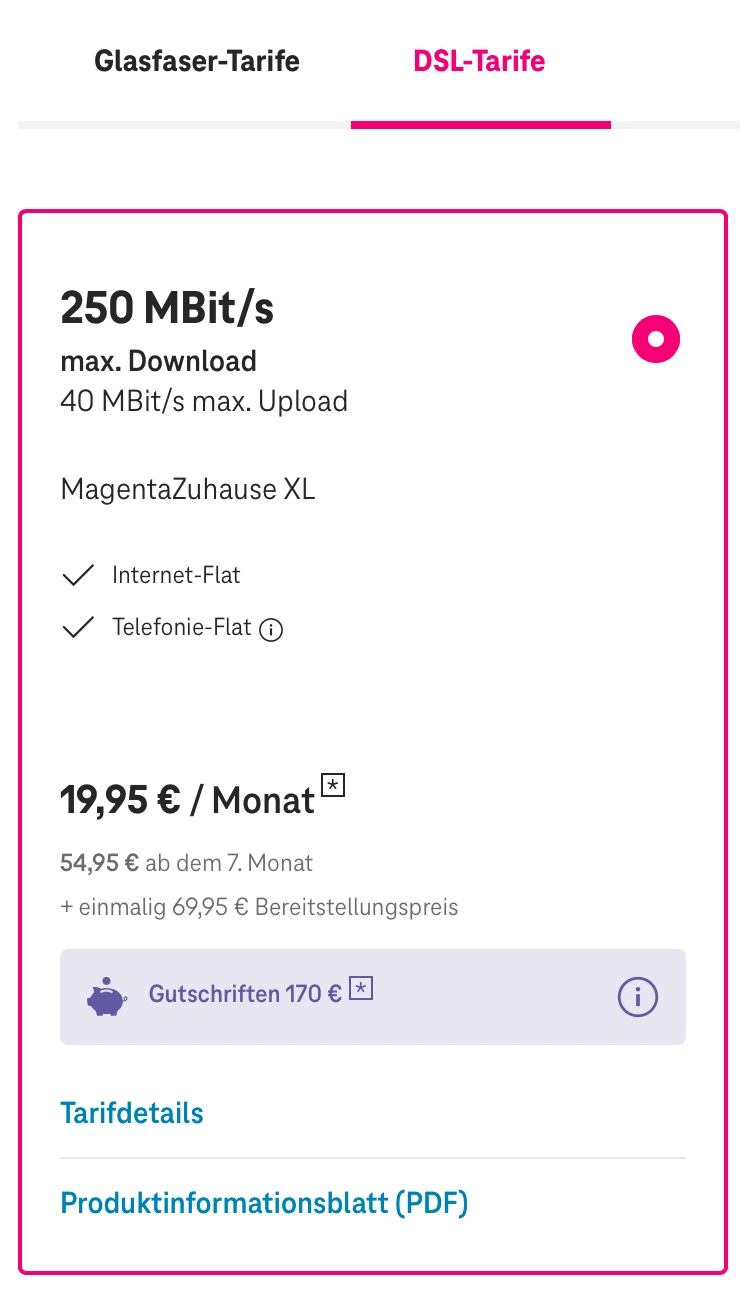Click the 40 MBit/s max. Upload text
The width and height of the screenshot is (740, 1289).
(x=204, y=402)
